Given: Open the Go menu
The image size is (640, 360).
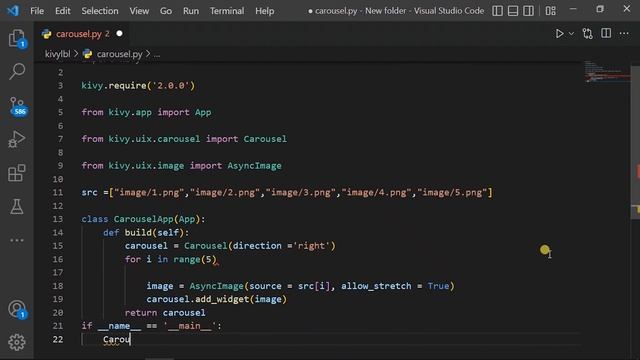Looking at the screenshot, I should (166, 11).
